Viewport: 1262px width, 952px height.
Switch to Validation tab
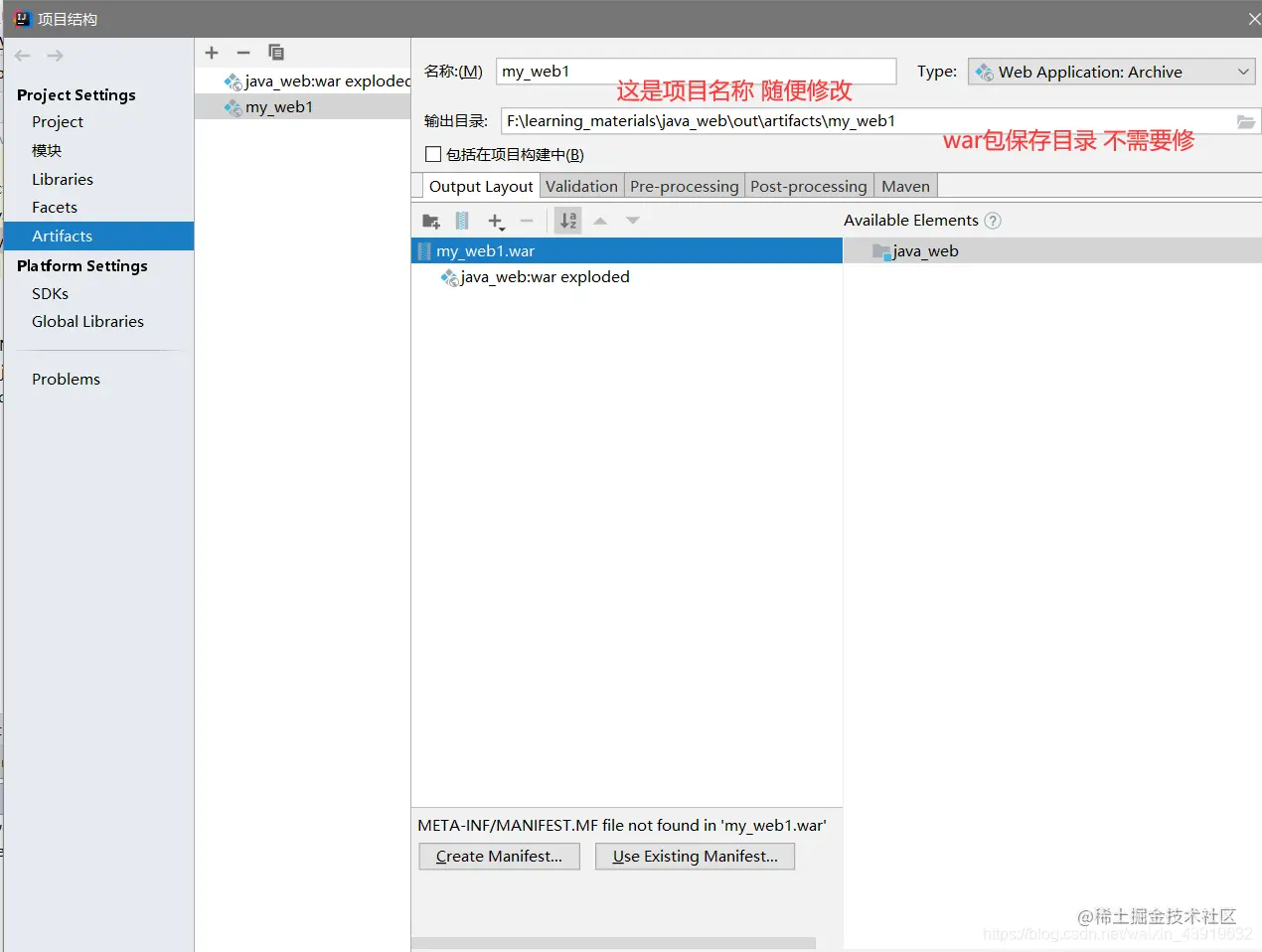tap(581, 187)
